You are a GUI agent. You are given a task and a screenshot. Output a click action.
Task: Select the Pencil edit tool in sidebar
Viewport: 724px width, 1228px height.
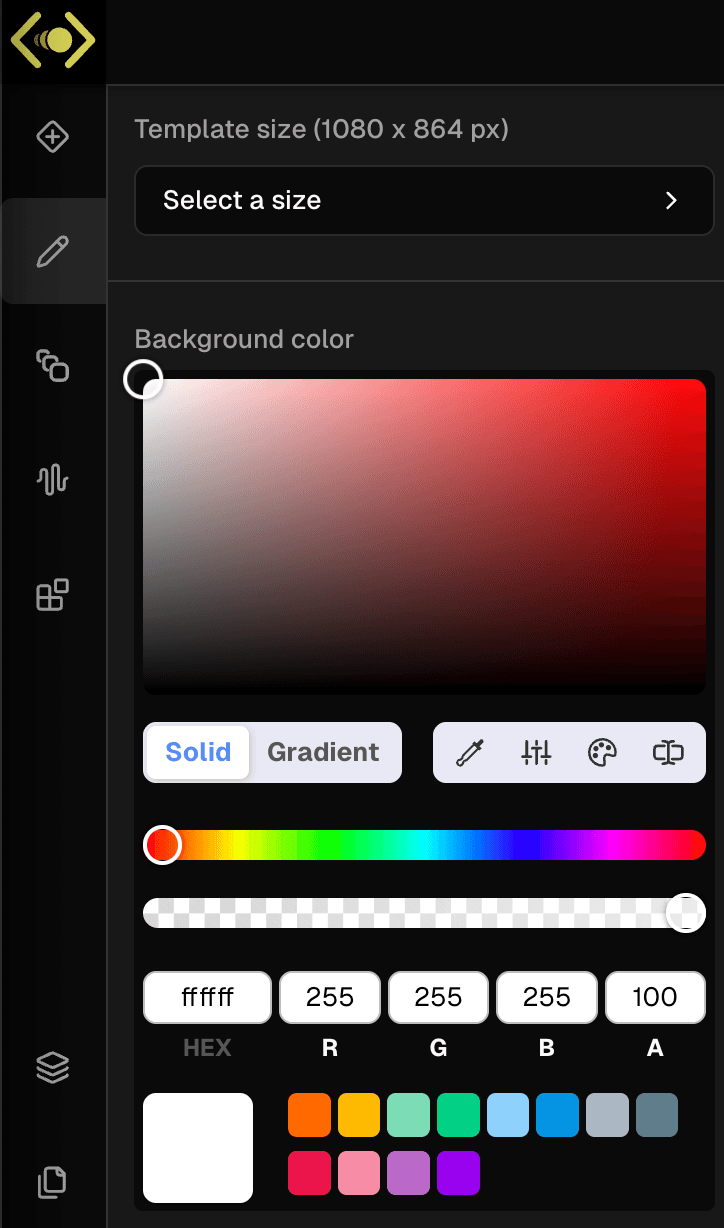pos(53,250)
